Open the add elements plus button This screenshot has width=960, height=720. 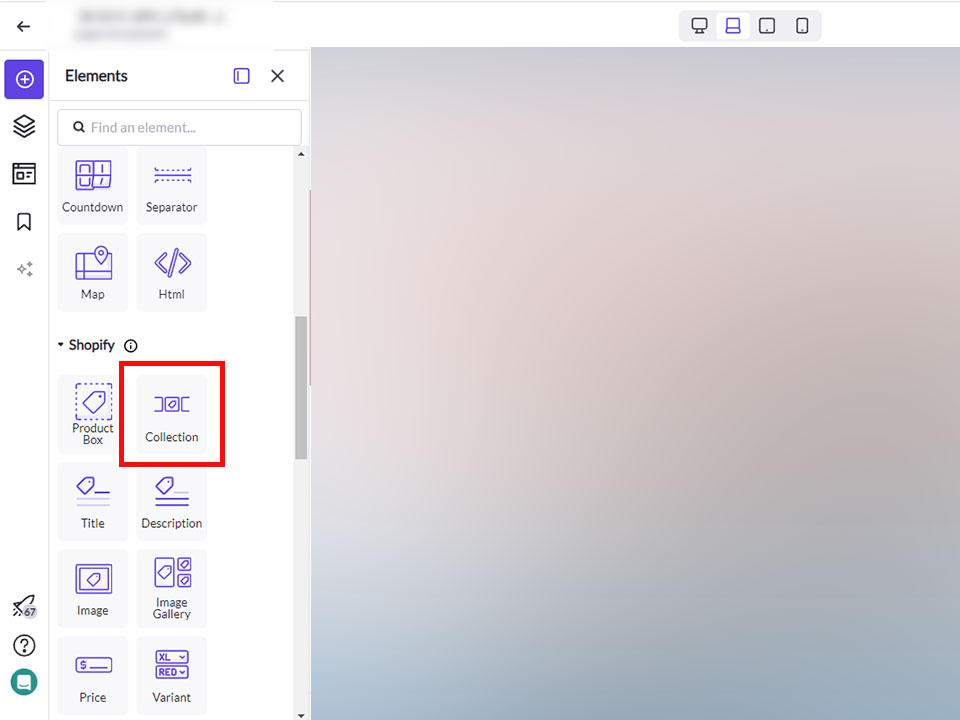[24, 79]
